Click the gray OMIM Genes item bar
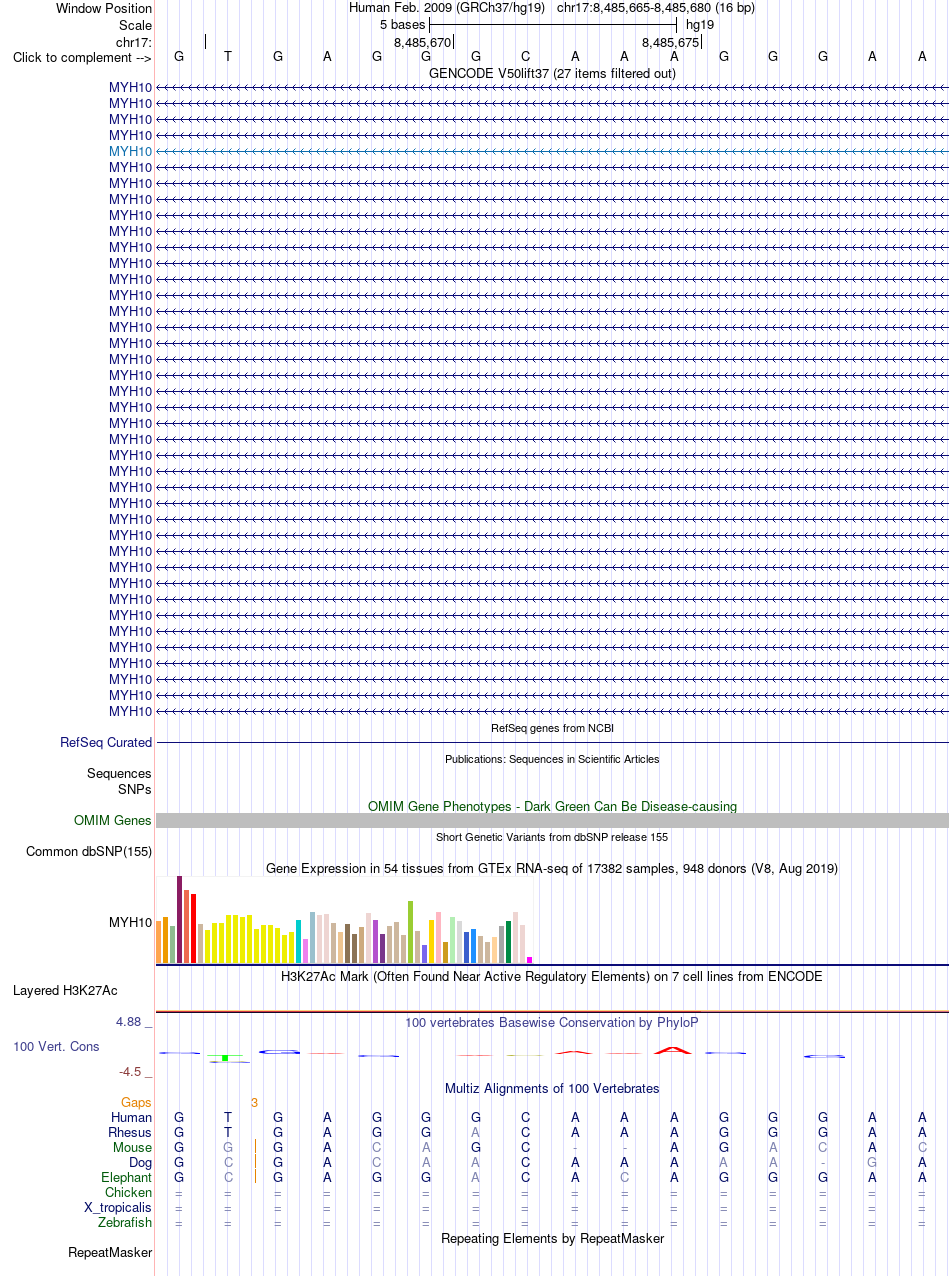 point(552,821)
